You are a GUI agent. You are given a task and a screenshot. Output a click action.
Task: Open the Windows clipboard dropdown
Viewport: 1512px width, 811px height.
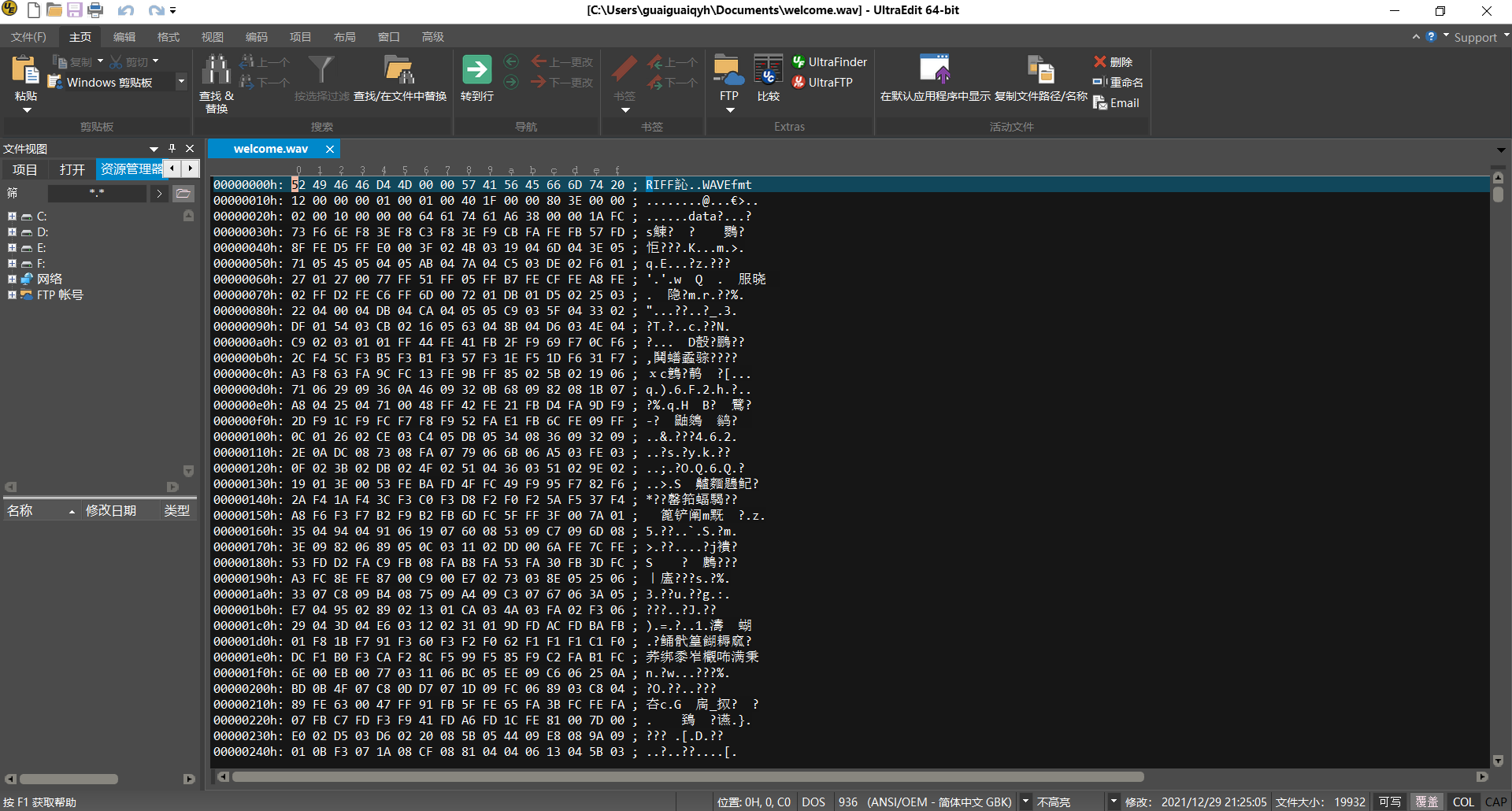181,82
